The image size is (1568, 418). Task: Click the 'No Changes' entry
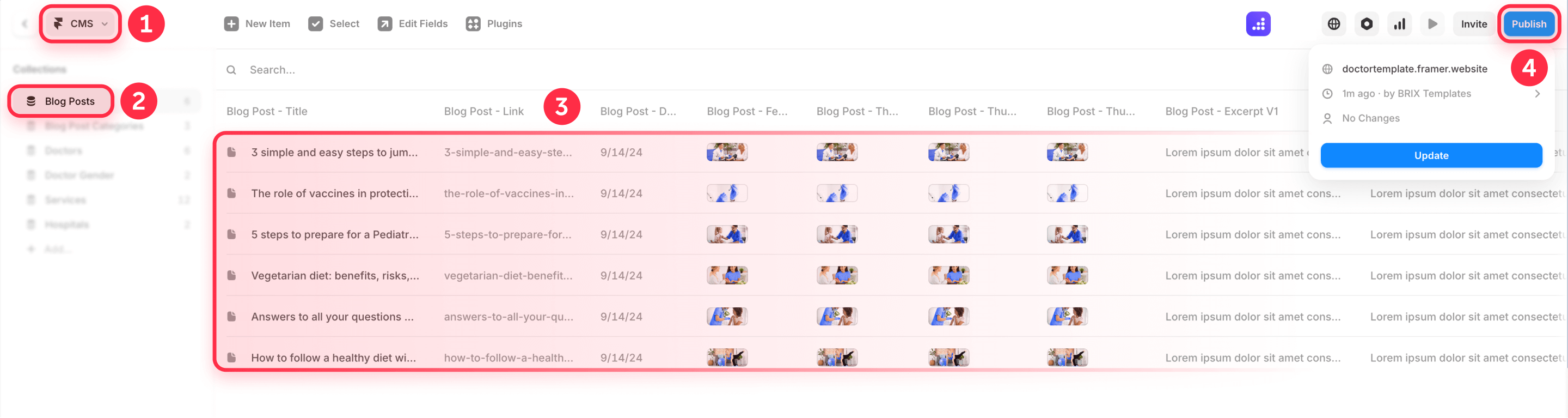click(1370, 118)
